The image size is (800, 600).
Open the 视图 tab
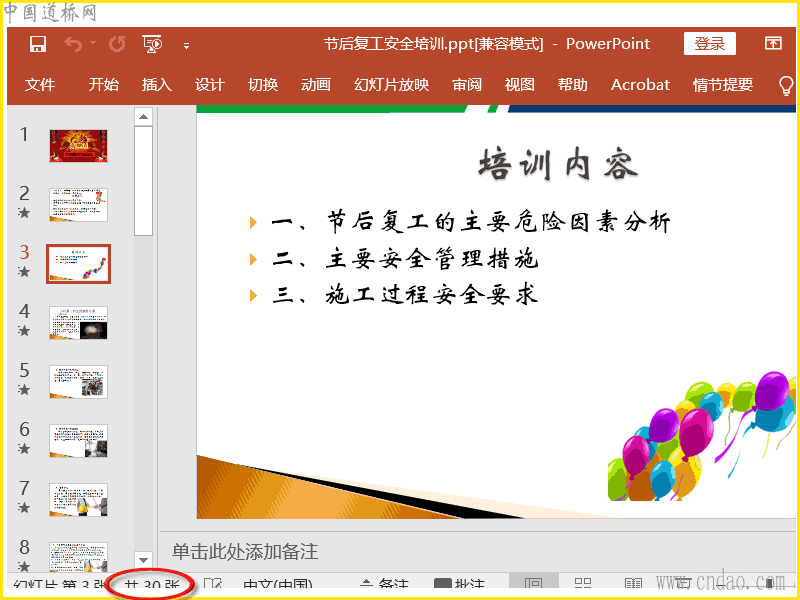(x=519, y=84)
